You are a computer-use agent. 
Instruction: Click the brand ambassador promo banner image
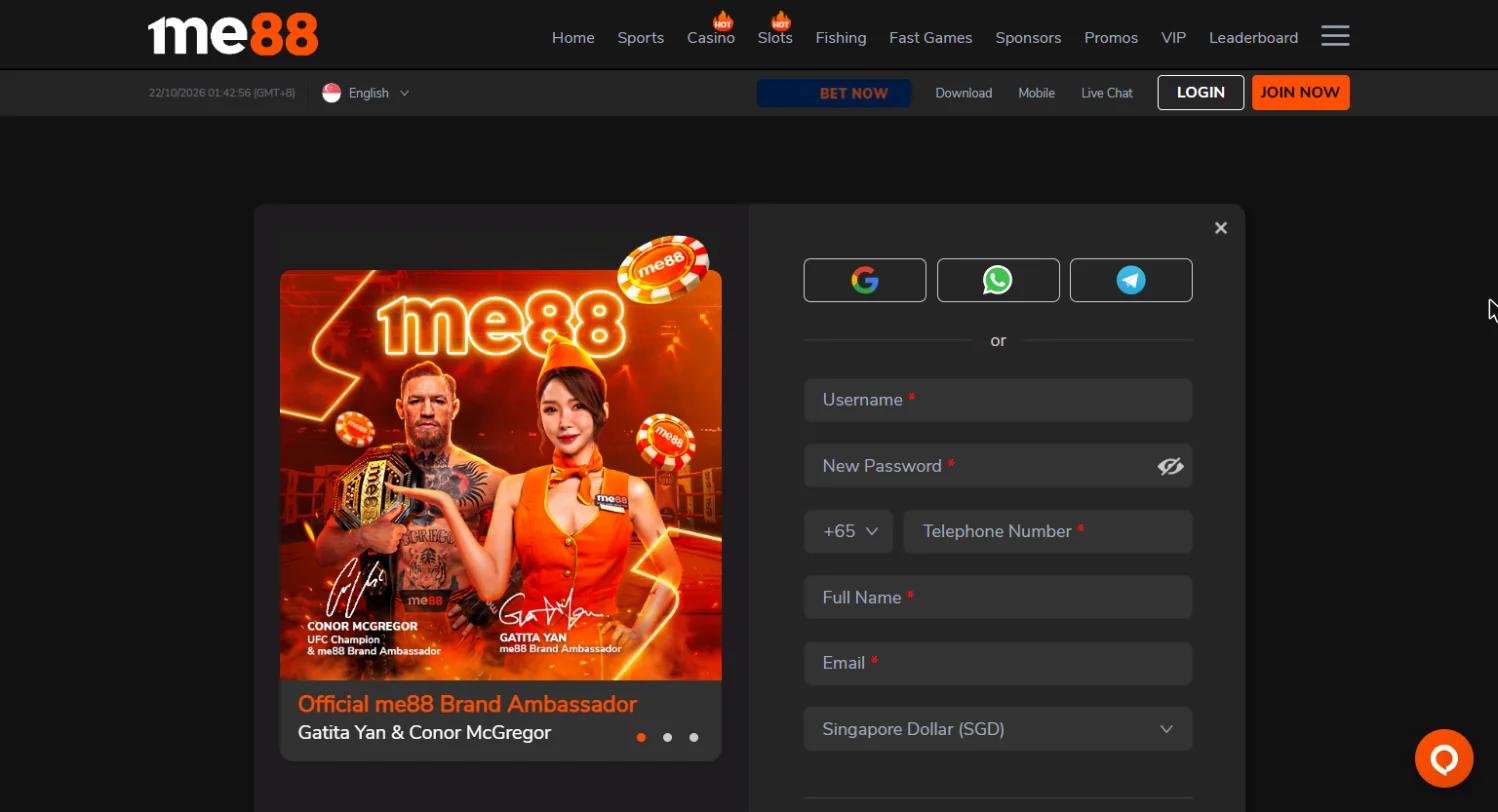click(500, 475)
